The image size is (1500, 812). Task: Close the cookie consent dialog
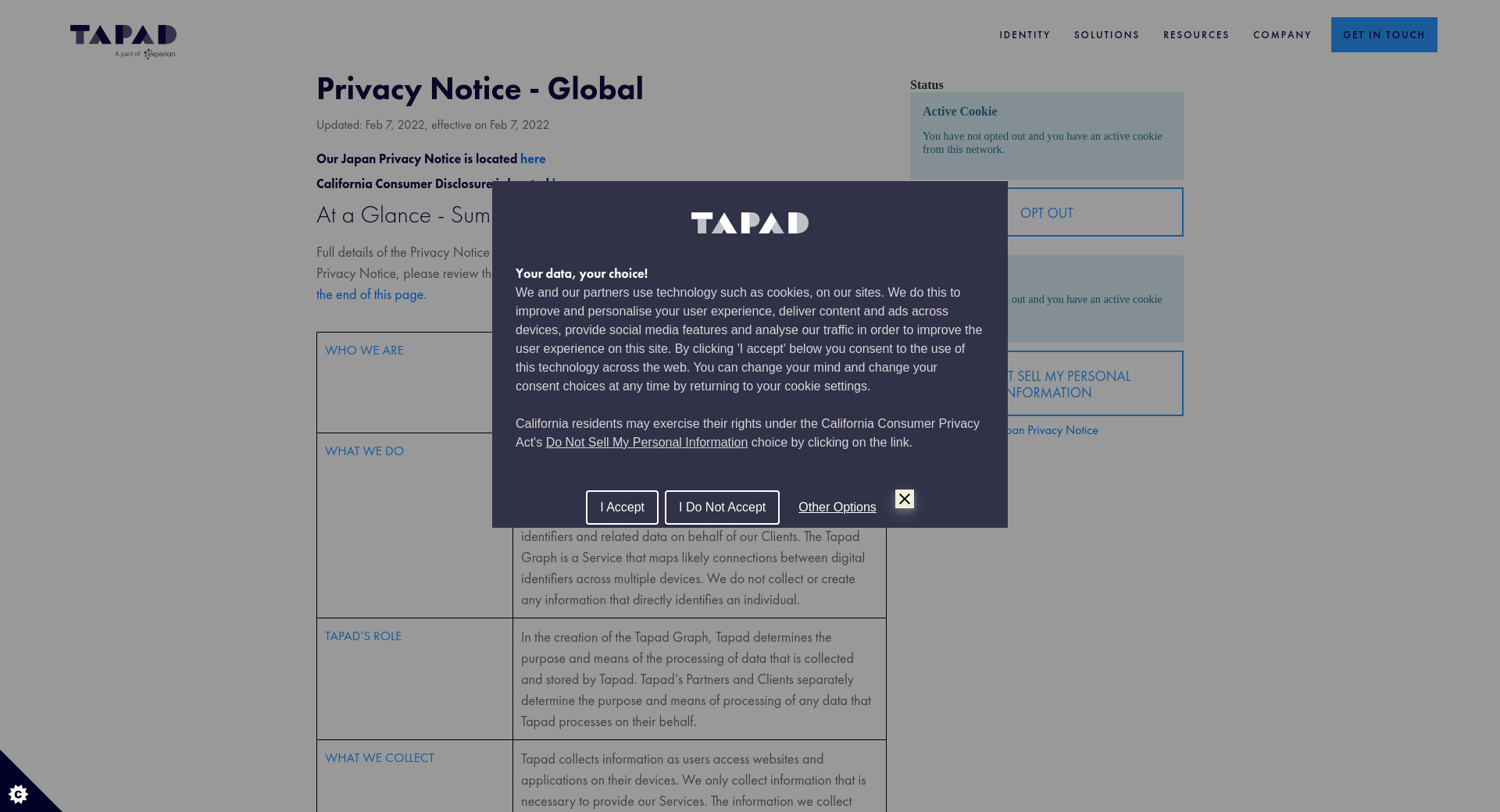click(905, 499)
